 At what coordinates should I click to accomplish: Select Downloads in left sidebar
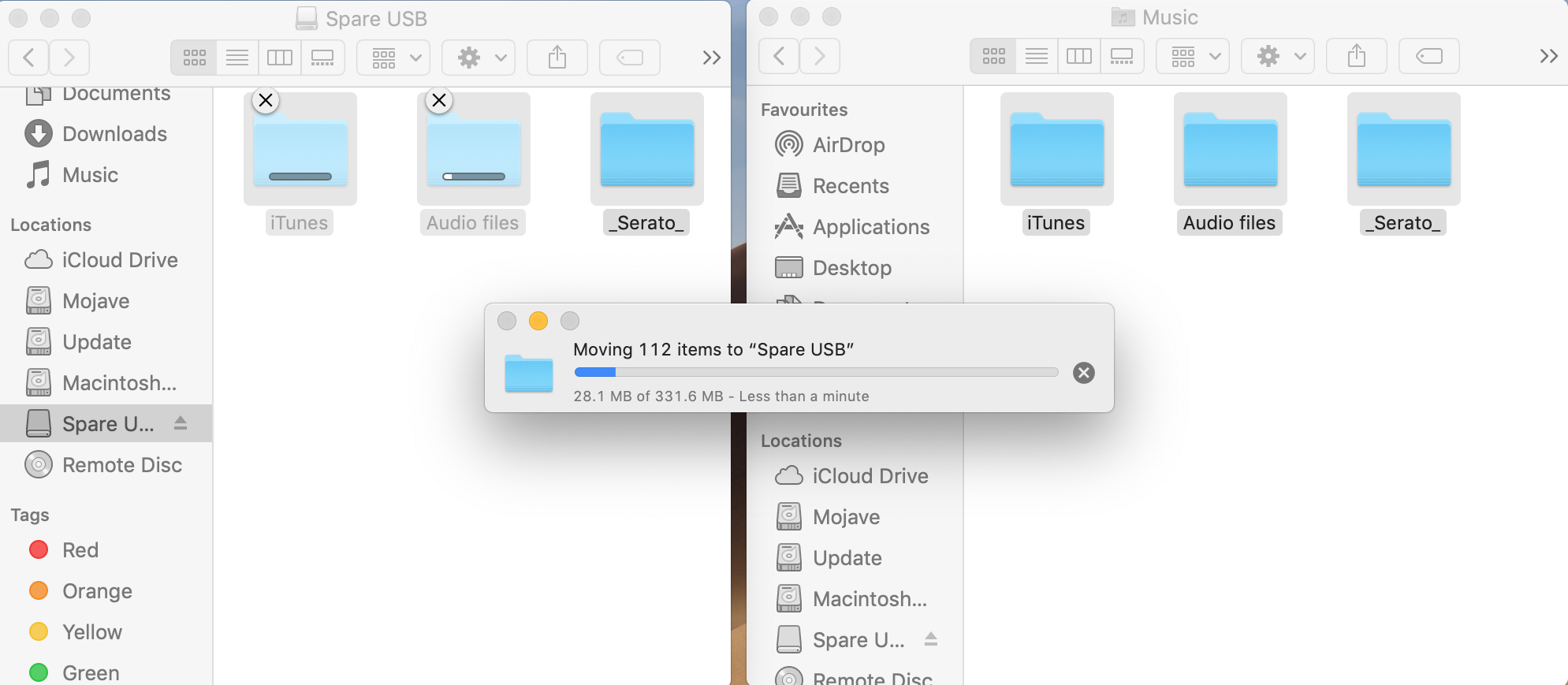click(114, 134)
